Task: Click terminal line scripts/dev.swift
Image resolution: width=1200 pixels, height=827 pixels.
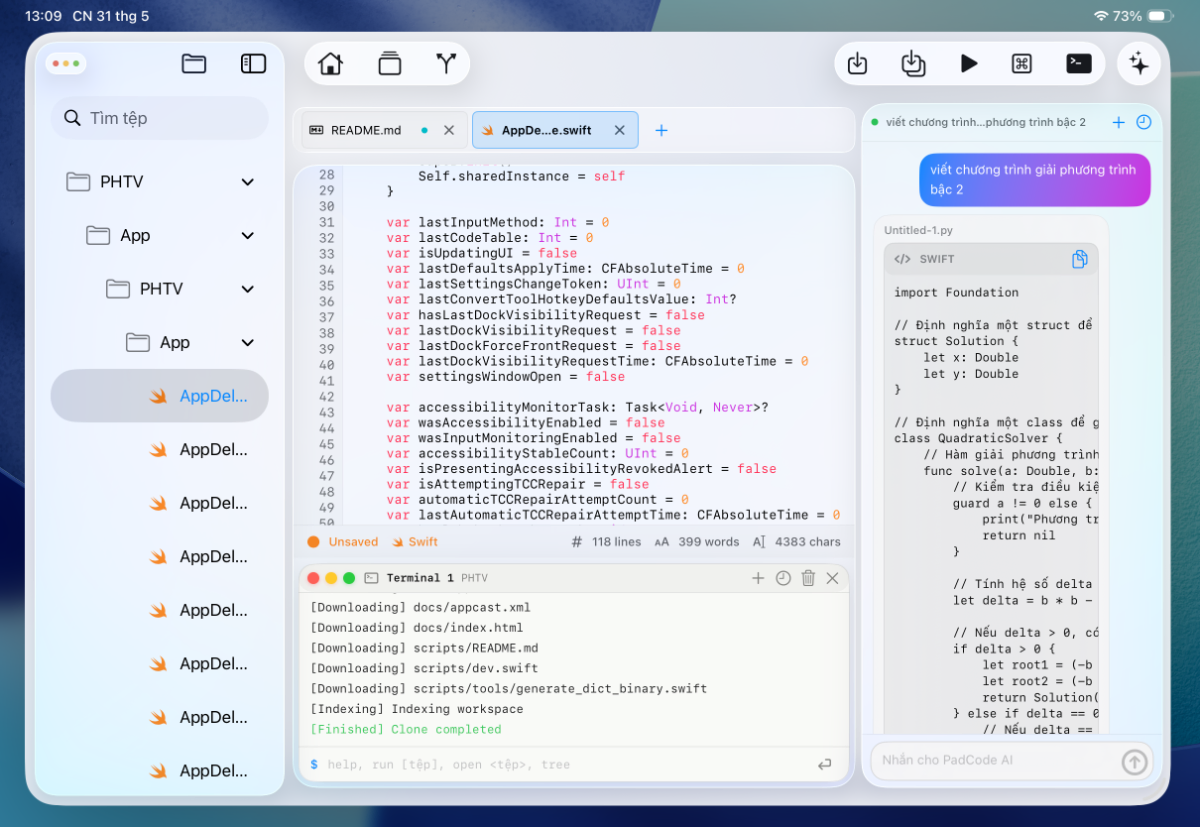Action: pos(424,668)
